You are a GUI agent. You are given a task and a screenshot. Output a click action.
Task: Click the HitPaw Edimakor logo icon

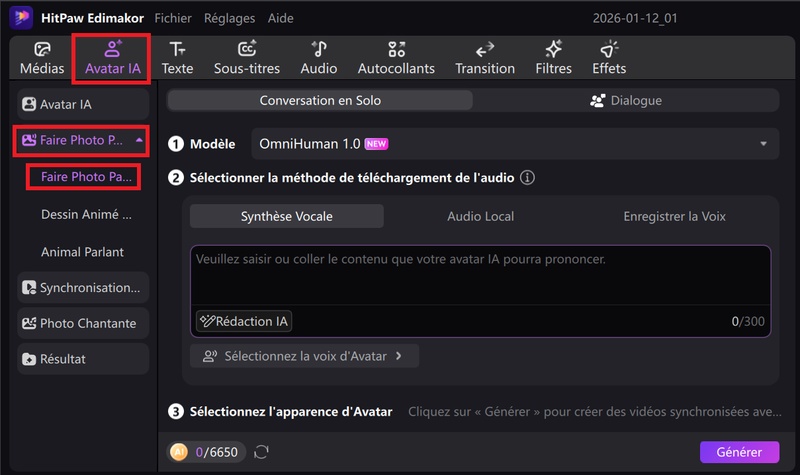[x=21, y=17]
